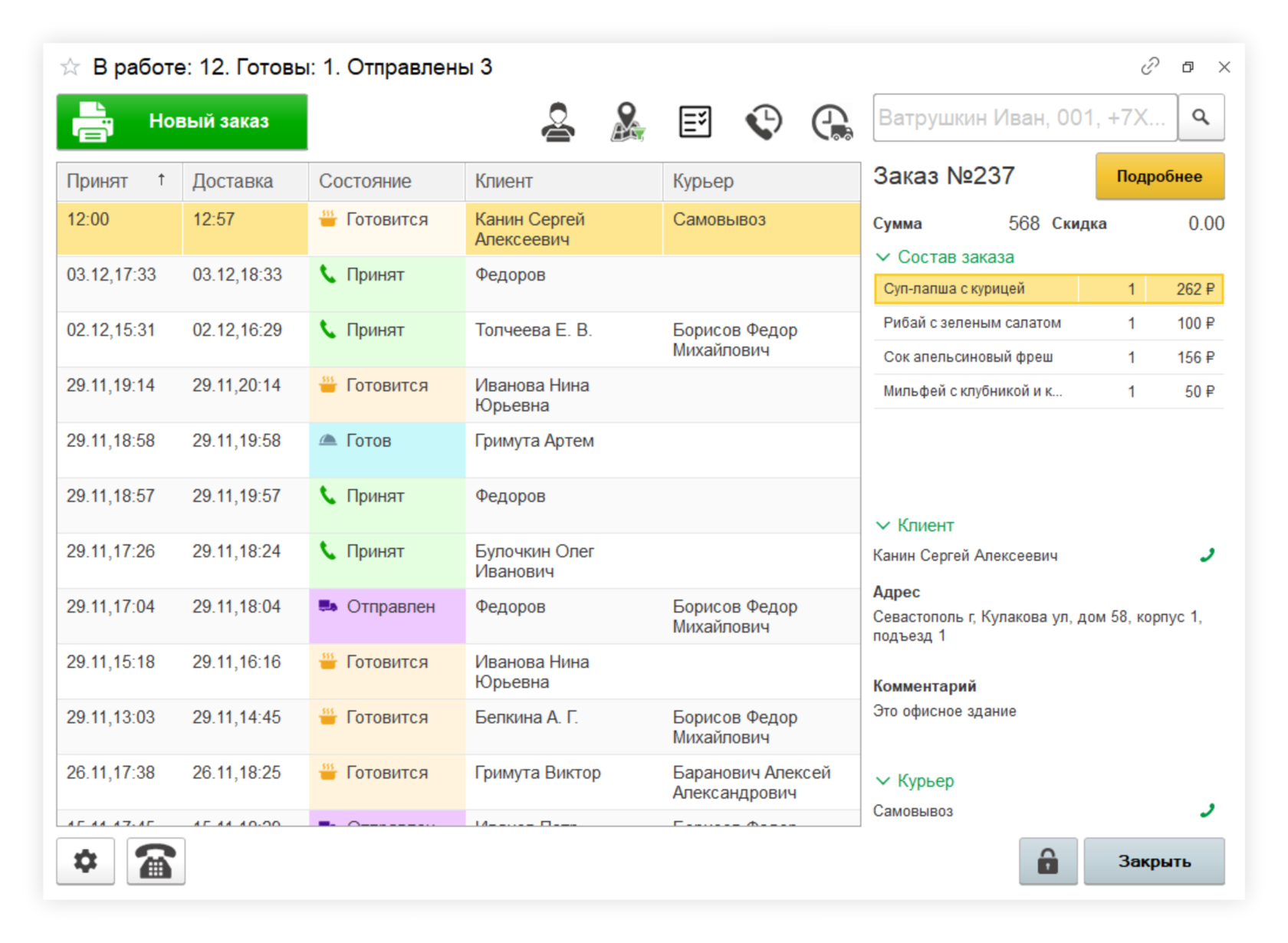
Task: Select the Суп-лапша с курицей item row
Action: [1049, 289]
